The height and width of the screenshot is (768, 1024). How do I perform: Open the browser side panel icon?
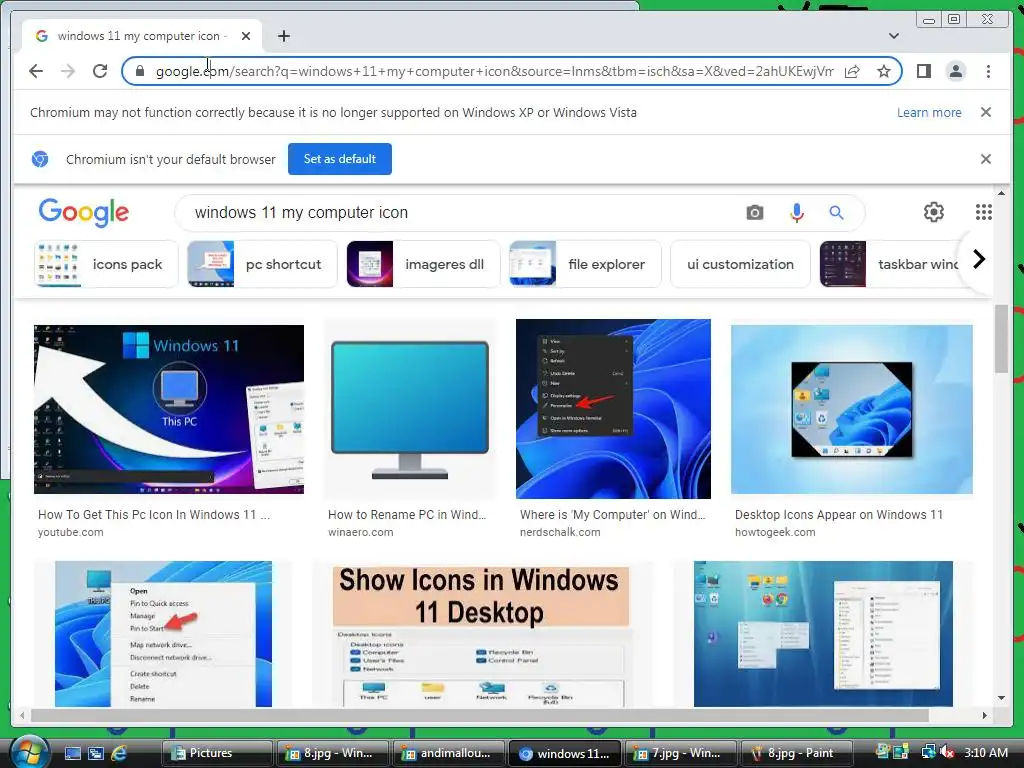click(923, 71)
